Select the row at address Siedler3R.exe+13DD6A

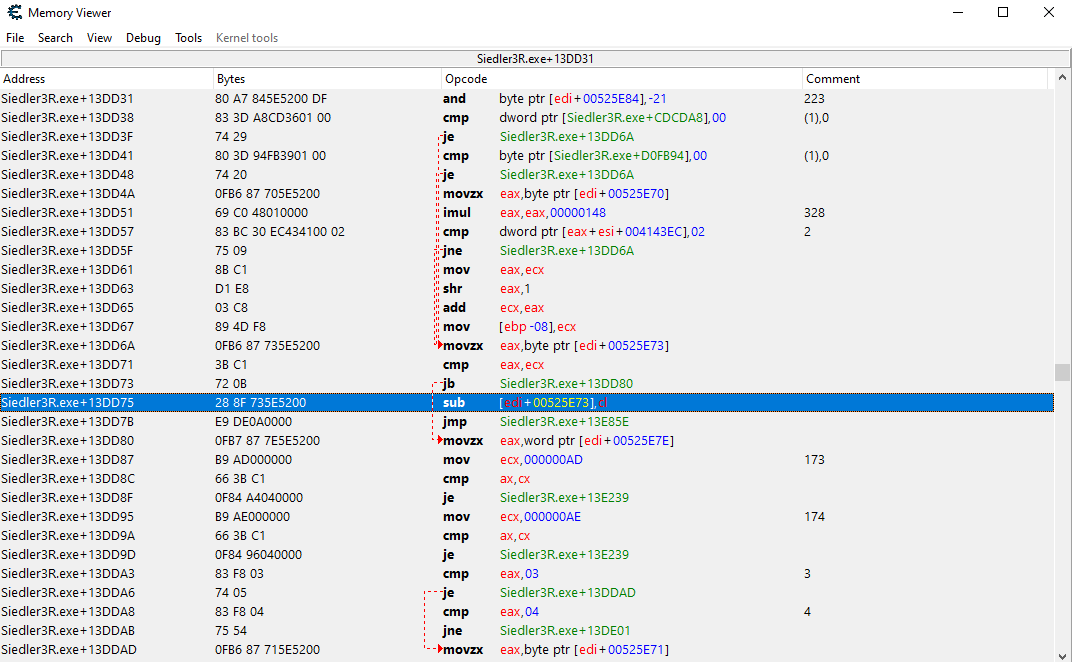coord(526,345)
